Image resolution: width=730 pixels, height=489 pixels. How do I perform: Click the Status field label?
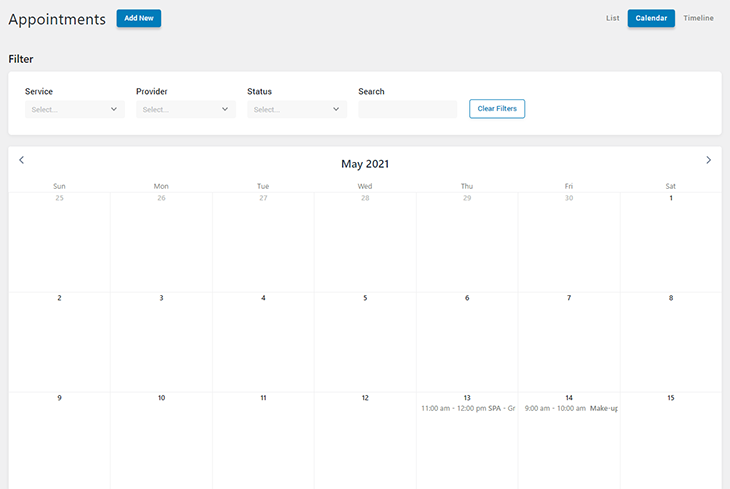pos(259,92)
